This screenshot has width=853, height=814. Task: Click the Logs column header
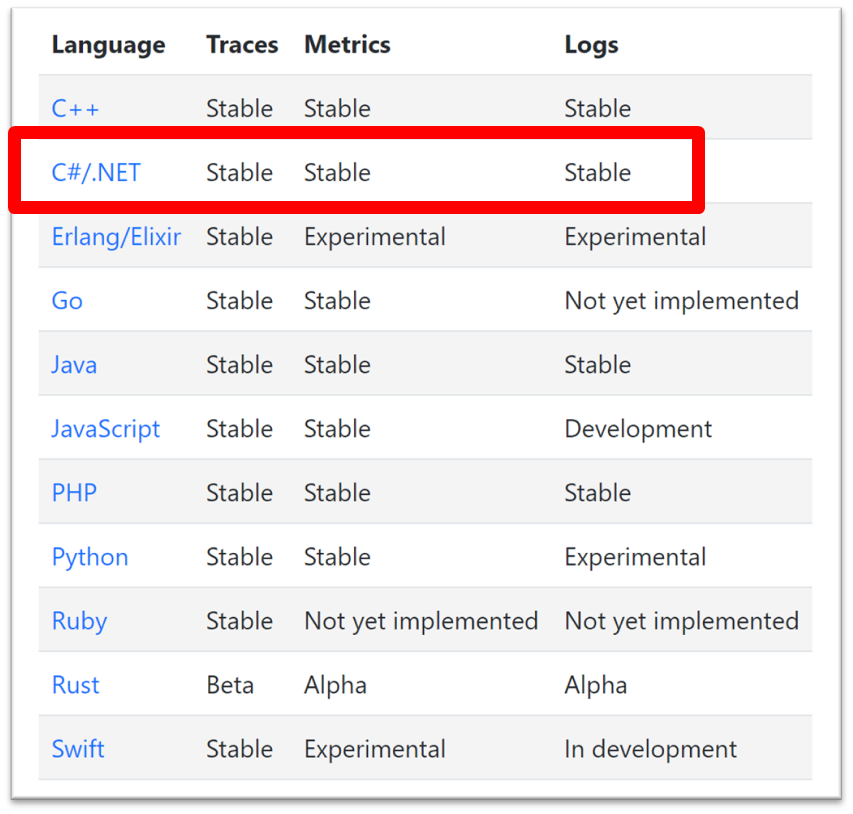[591, 45]
